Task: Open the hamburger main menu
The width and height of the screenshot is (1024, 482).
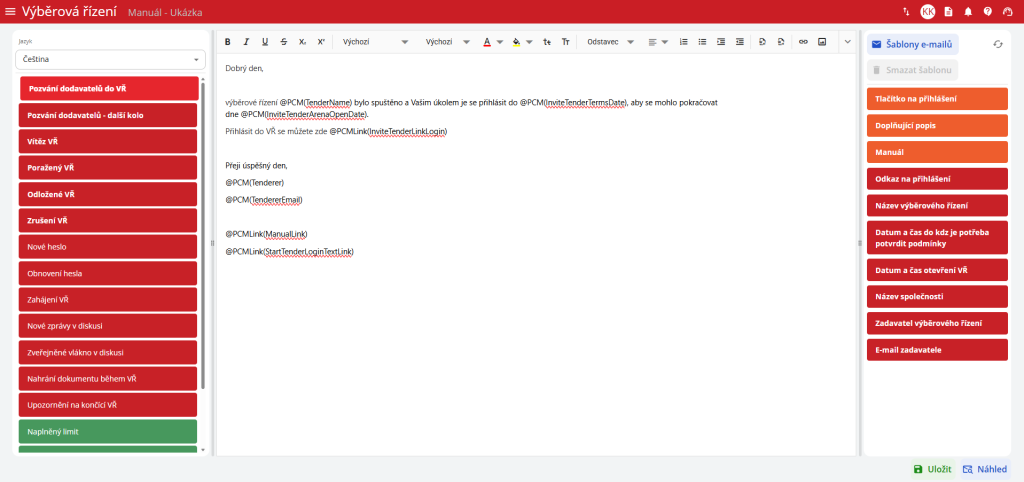Action: [11, 11]
